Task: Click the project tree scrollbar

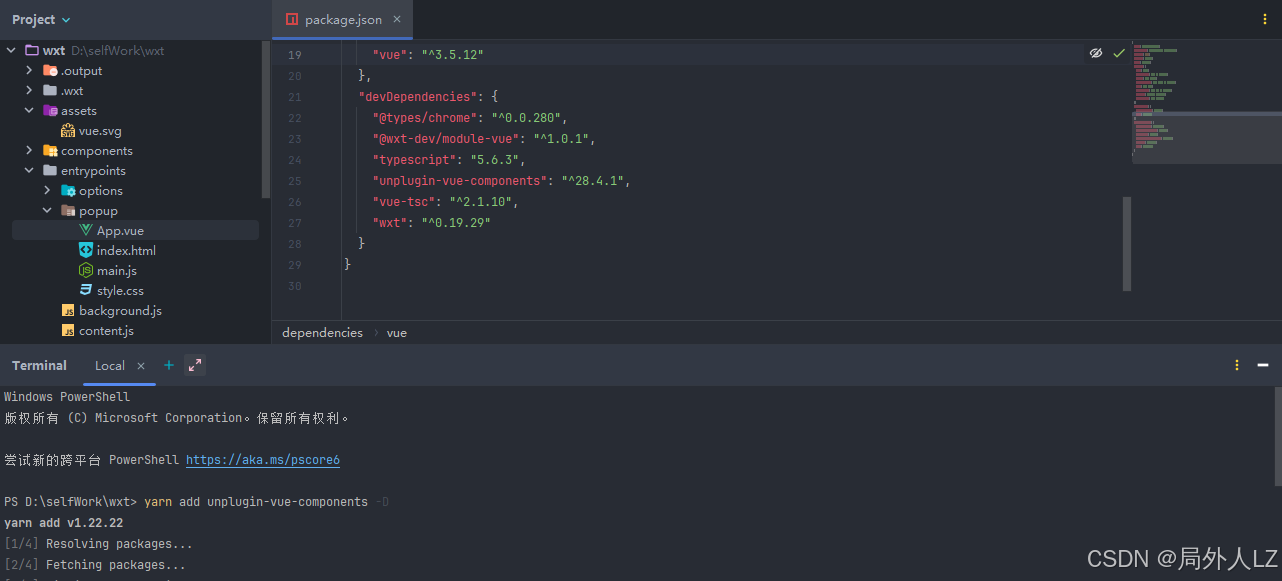Action: (265, 120)
